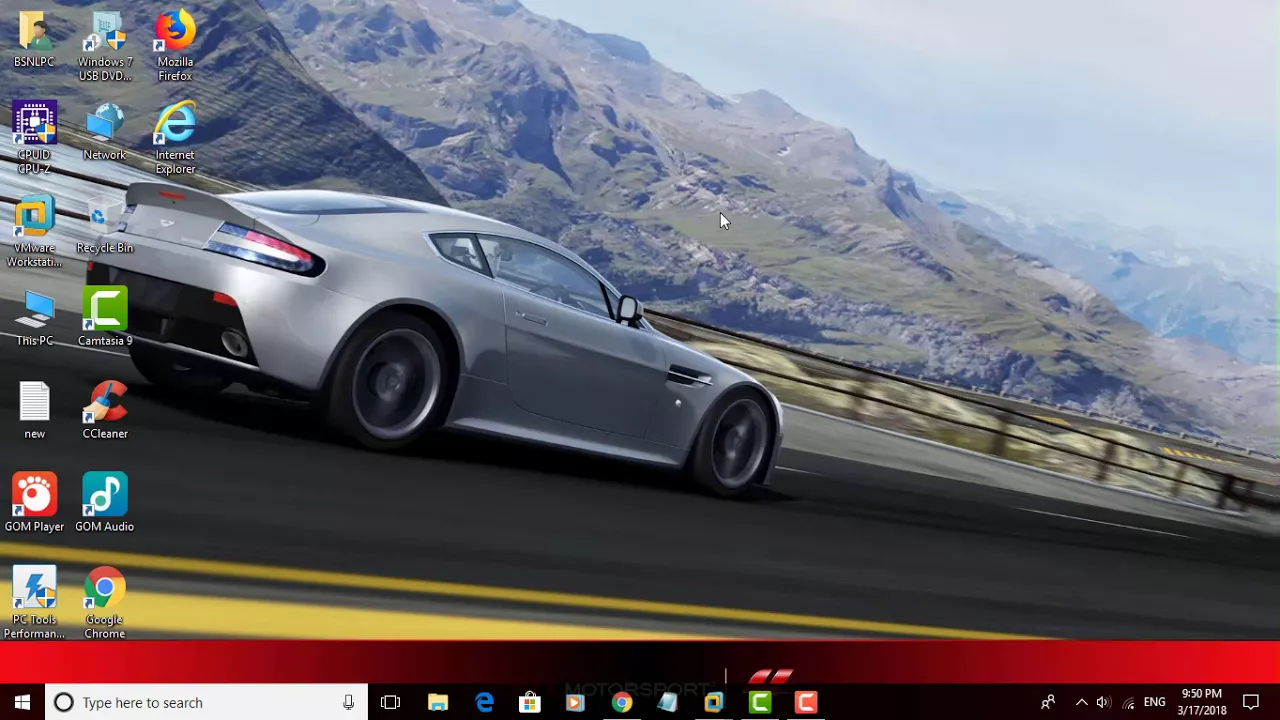Launch Internet Explorer from desktop
Screen dimensions: 1280x720
[x=175, y=138]
